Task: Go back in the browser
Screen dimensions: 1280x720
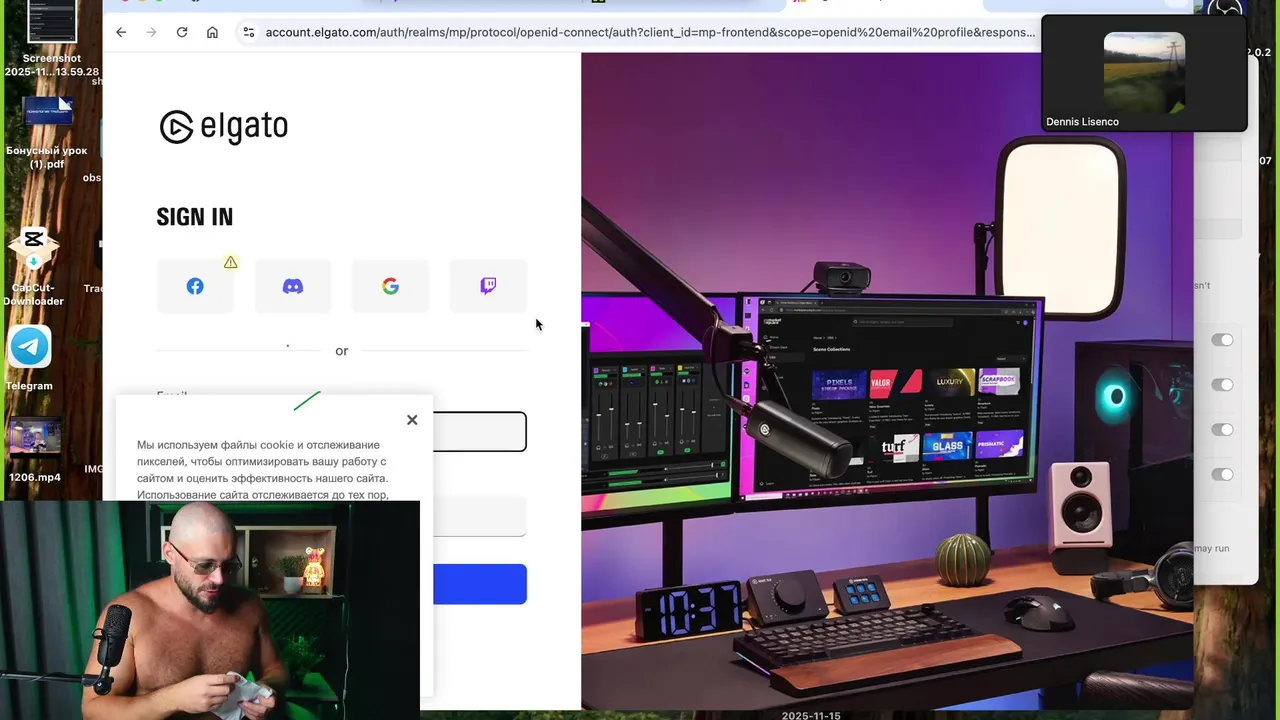Action: 121,32
